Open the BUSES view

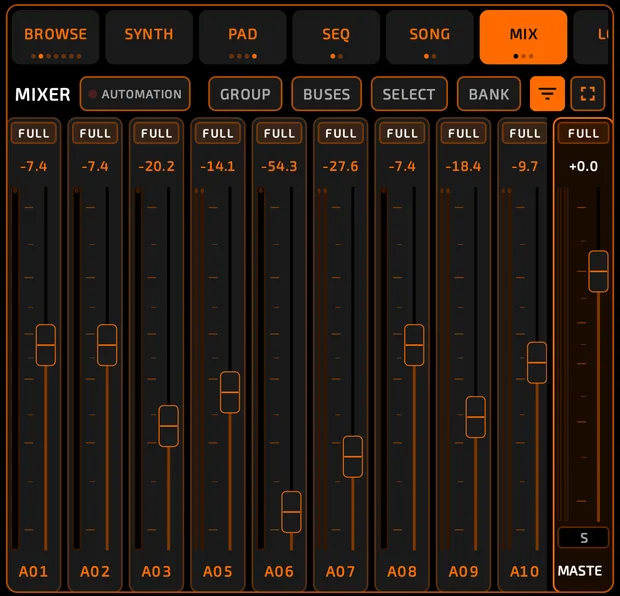point(327,94)
